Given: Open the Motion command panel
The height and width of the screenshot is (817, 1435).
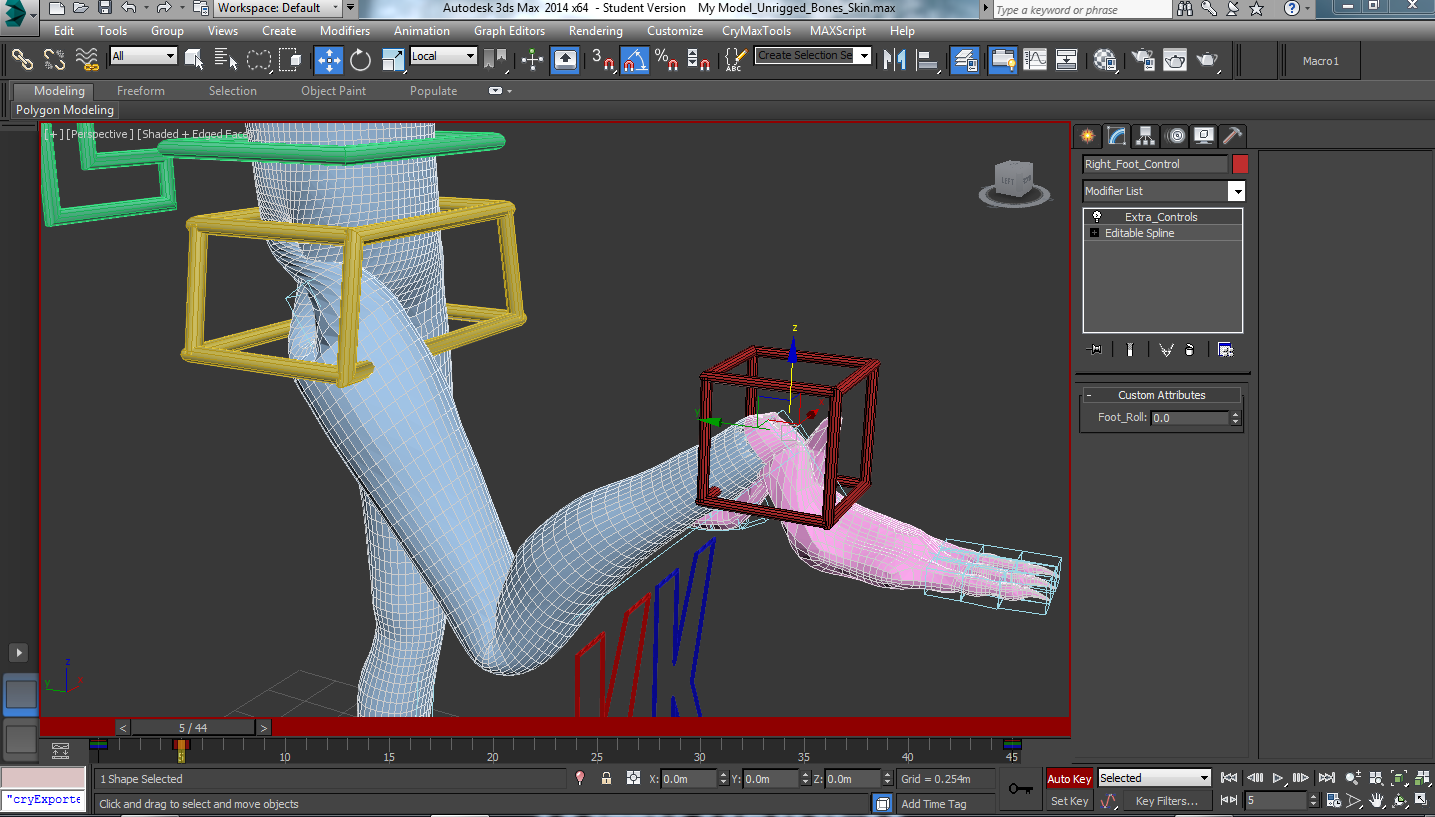Looking at the screenshot, I should click(1176, 136).
